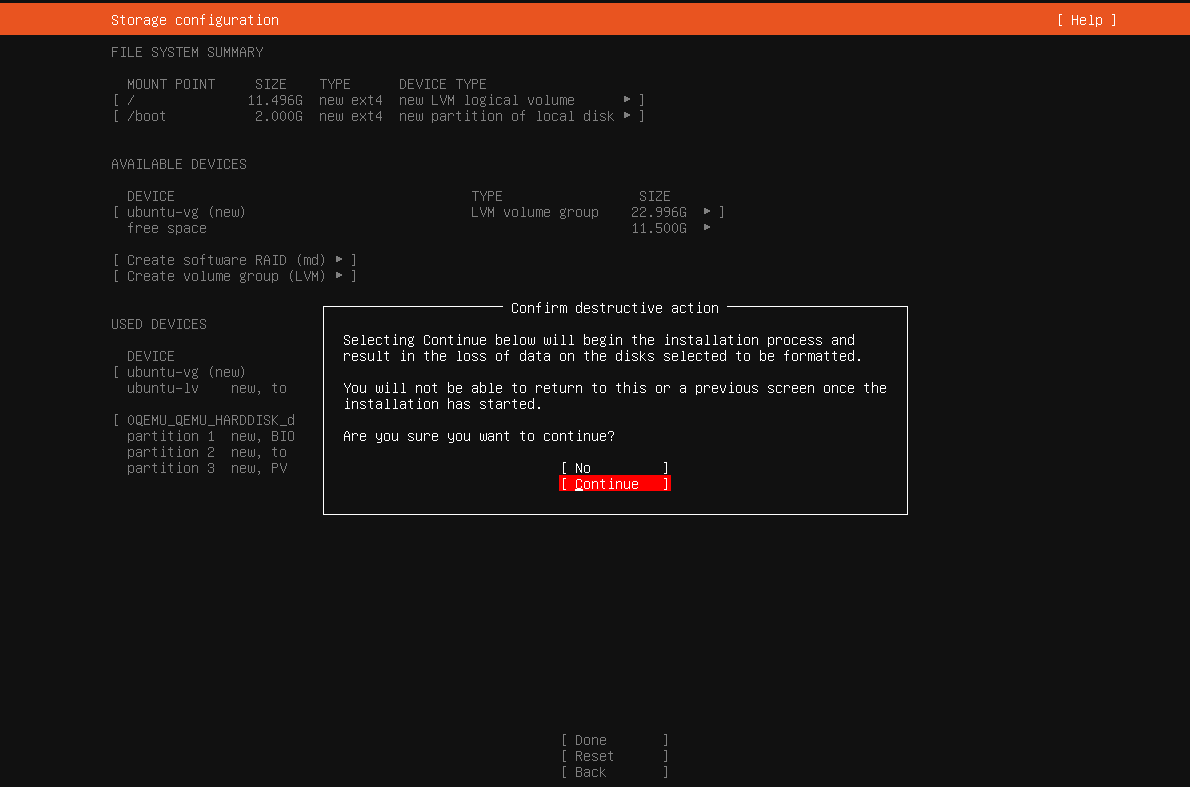1190x787 pixels.
Task: Expand arrow for root mount point row
Action: tap(627, 100)
